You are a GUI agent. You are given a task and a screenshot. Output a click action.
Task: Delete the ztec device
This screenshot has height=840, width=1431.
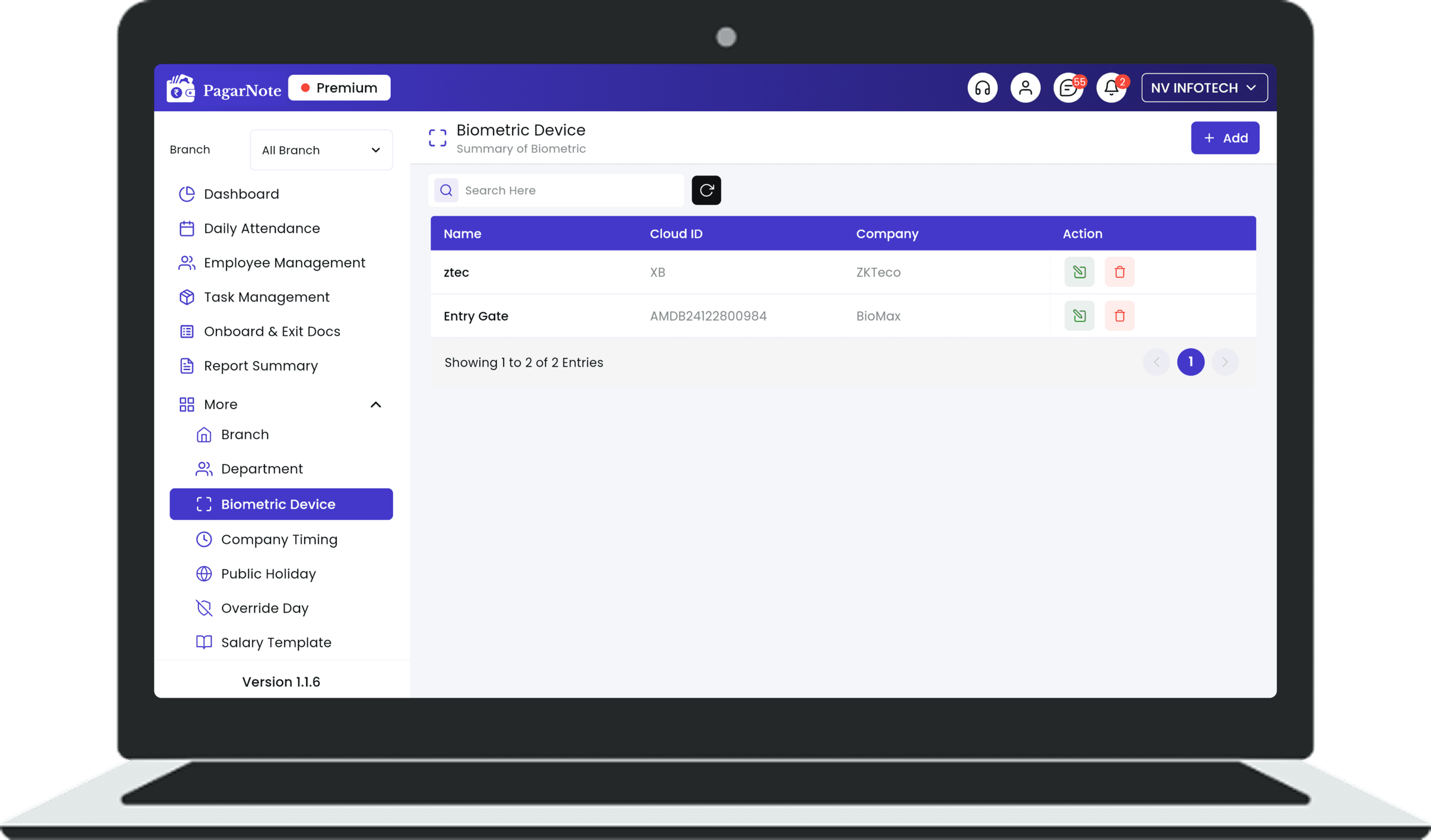(1120, 272)
